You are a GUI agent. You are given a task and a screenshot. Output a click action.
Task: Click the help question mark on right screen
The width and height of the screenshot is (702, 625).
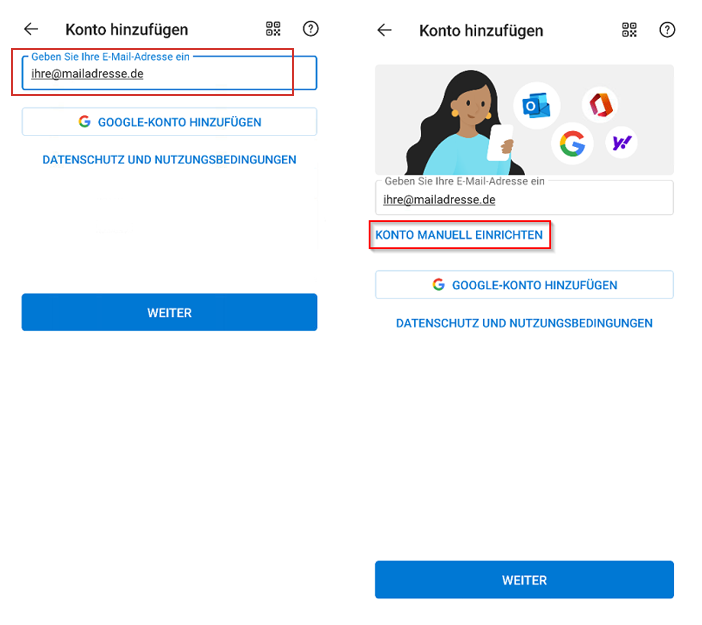(667, 30)
